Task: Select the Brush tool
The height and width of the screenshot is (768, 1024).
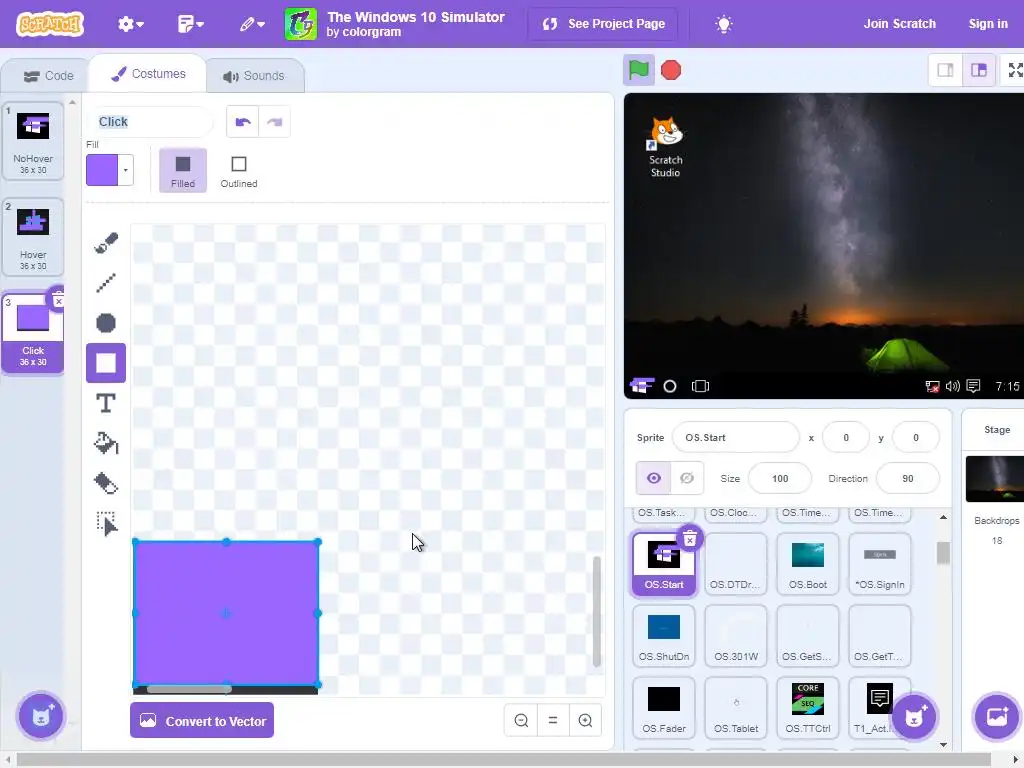Action: coord(106,243)
